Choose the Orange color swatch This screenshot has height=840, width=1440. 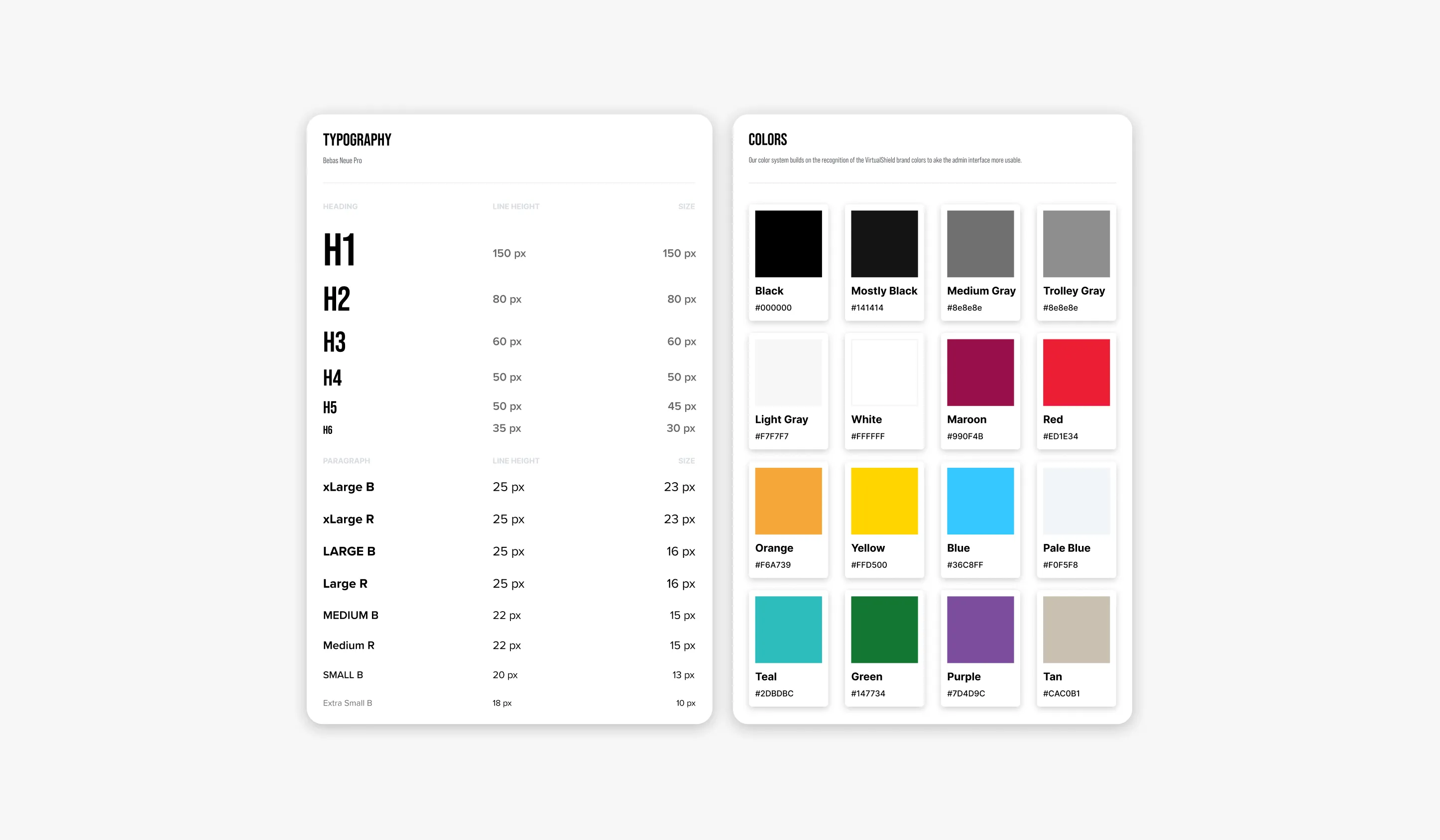tap(788, 501)
